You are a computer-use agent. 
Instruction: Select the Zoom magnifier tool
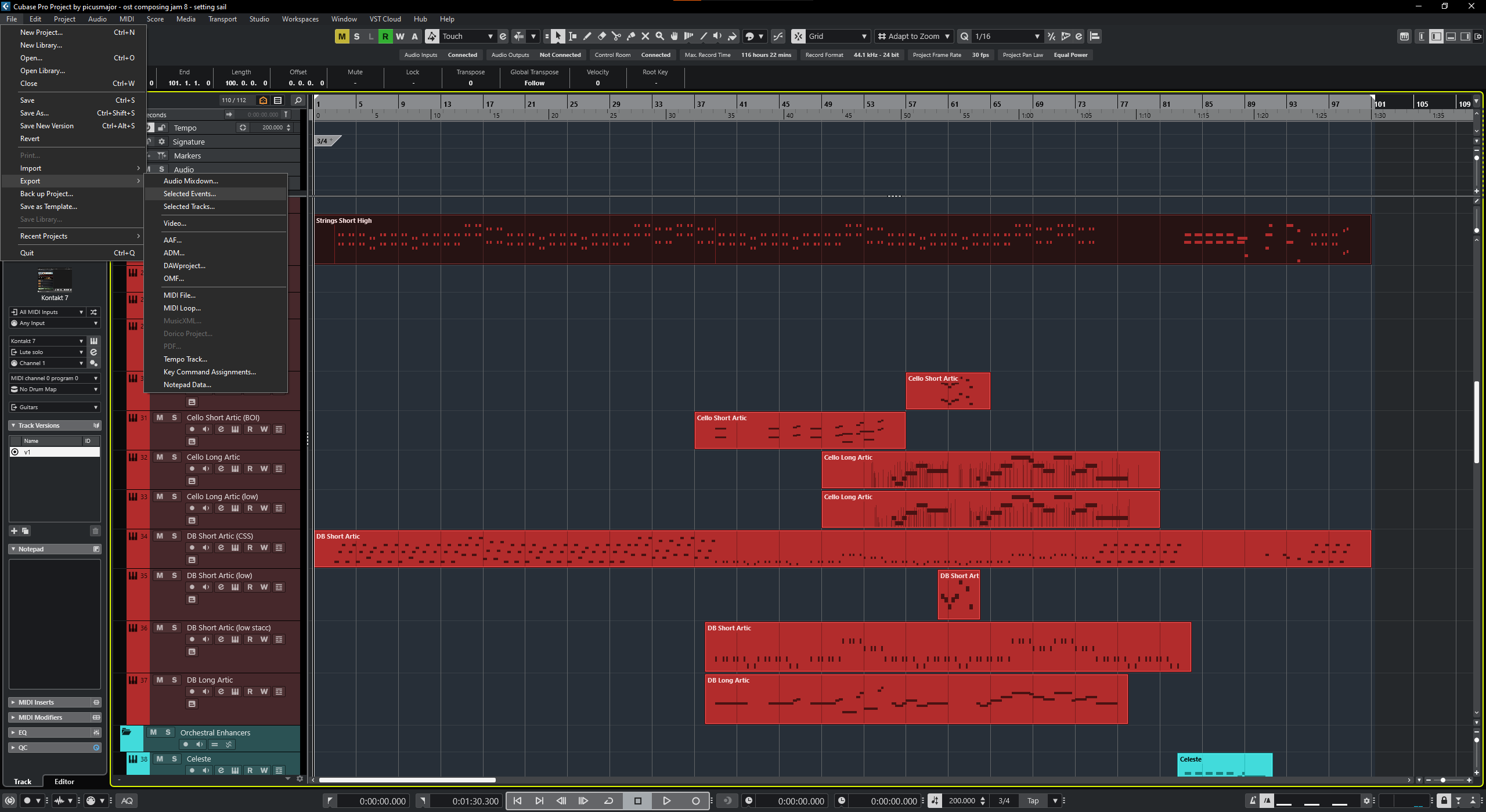click(659, 36)
